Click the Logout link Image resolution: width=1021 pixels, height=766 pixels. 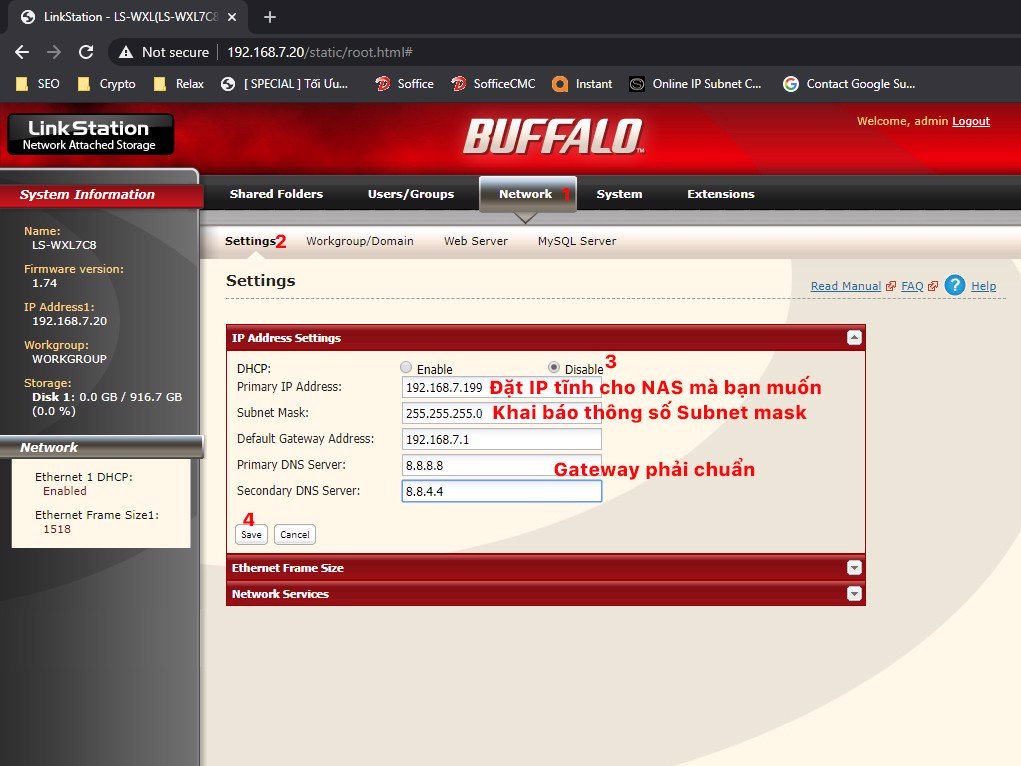tap(971, 121)
